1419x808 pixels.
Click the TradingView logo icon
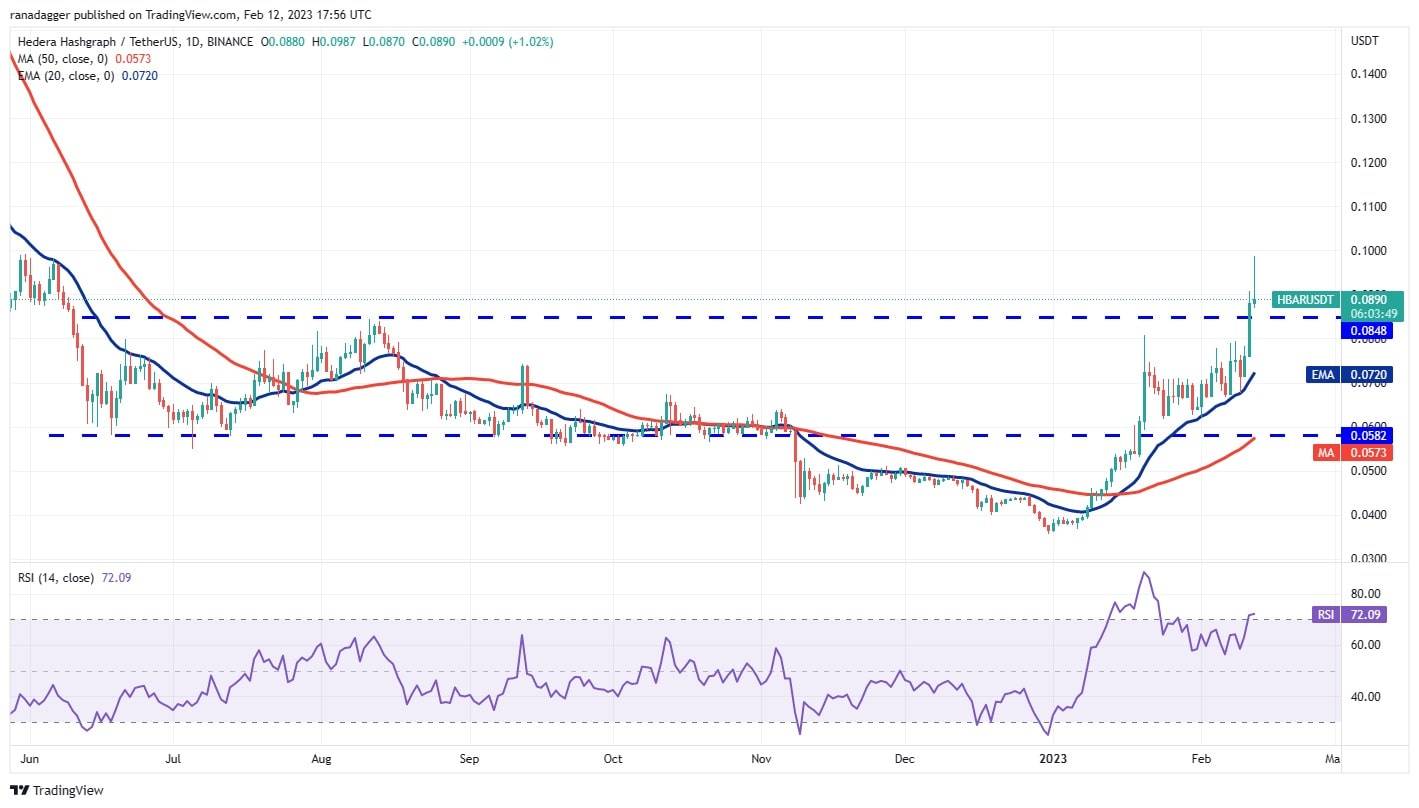(22, 790)
